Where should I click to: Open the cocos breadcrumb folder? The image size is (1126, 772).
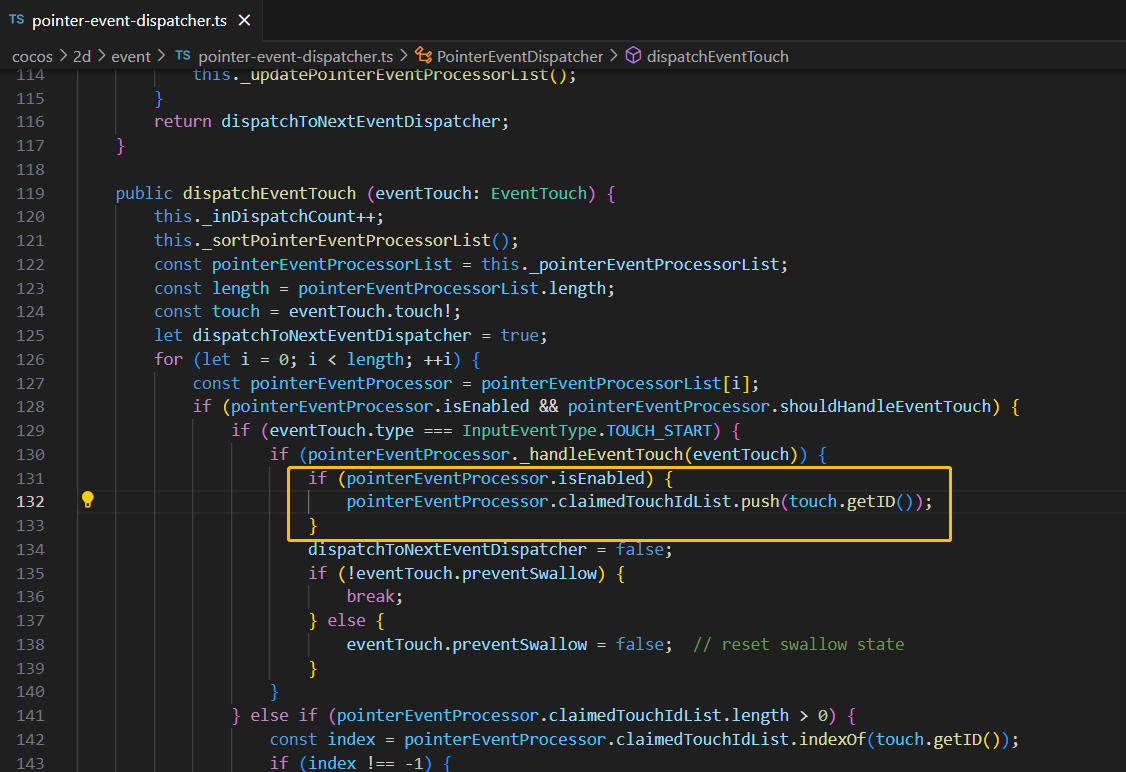click(32, 56)
